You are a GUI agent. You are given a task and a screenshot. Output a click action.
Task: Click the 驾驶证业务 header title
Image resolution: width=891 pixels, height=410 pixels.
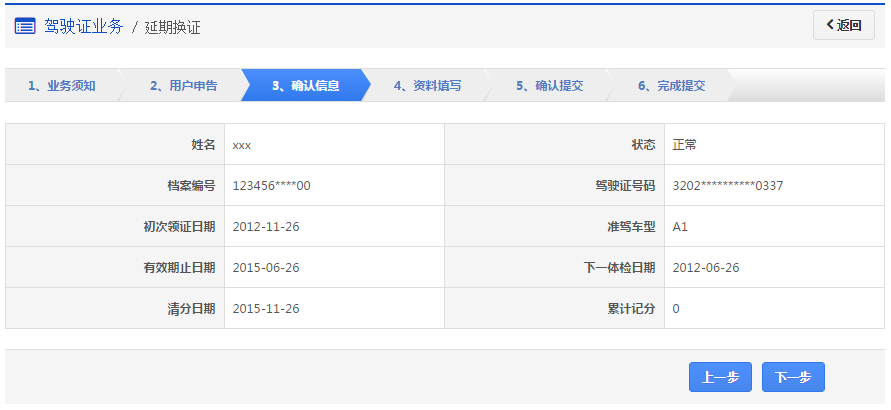(83, 26)
